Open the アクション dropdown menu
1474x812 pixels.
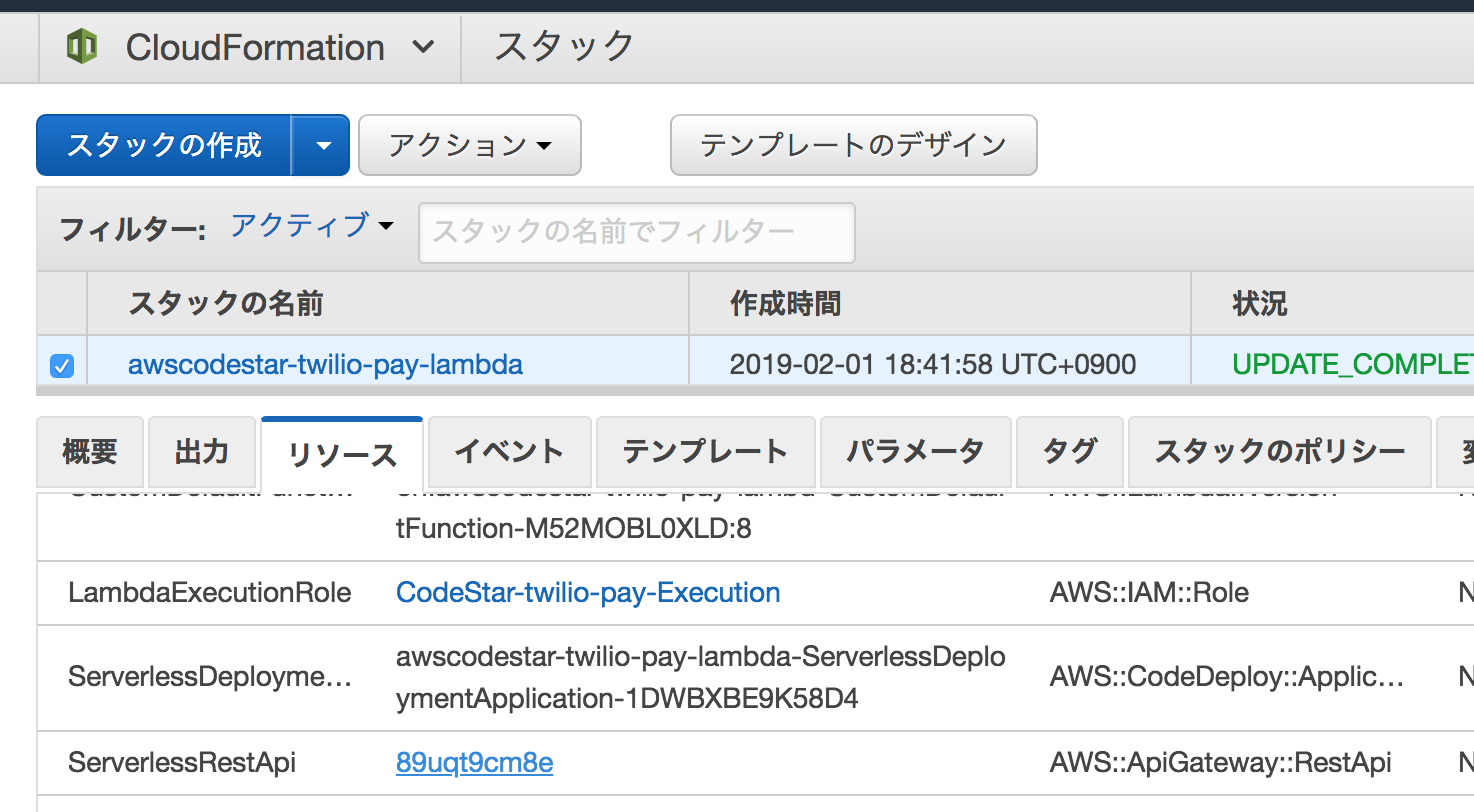pos(470,145)
